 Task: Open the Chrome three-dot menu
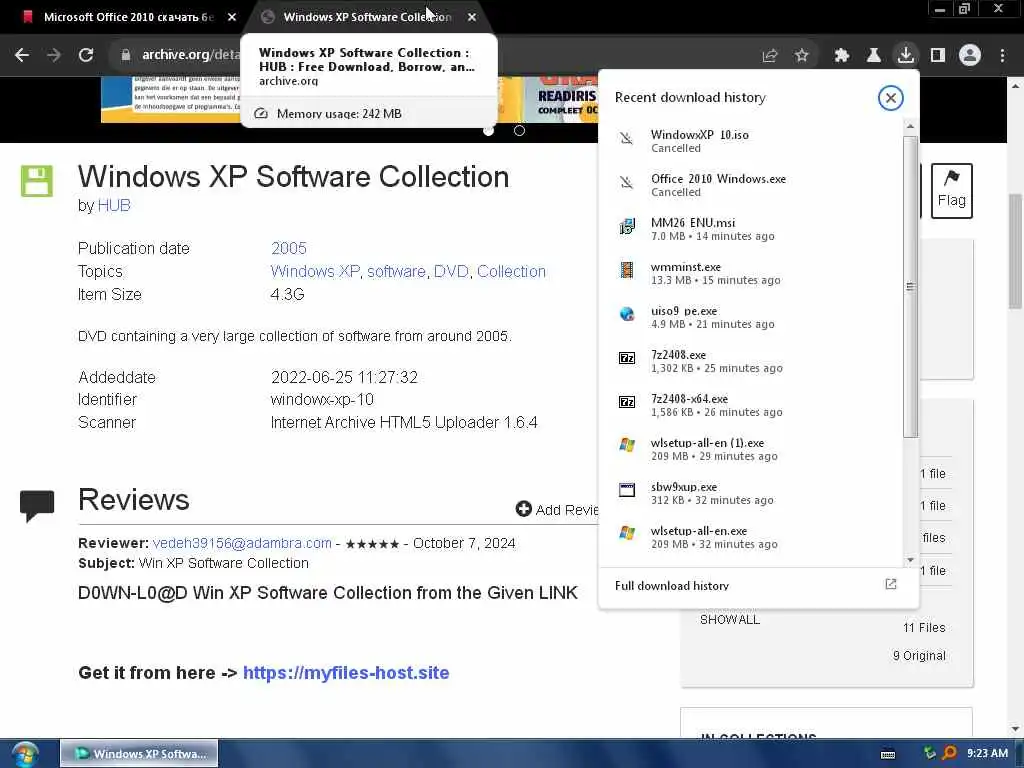[x=1002, y=56]
